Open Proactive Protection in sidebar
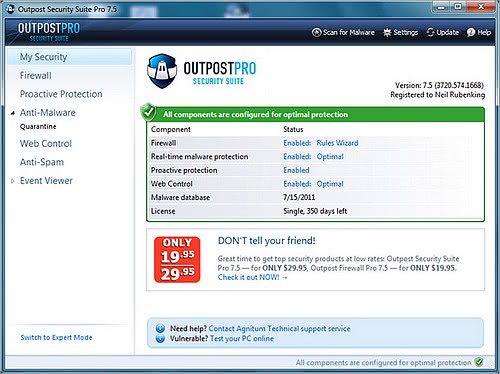500x374 pixels. [x=61, y=94]
